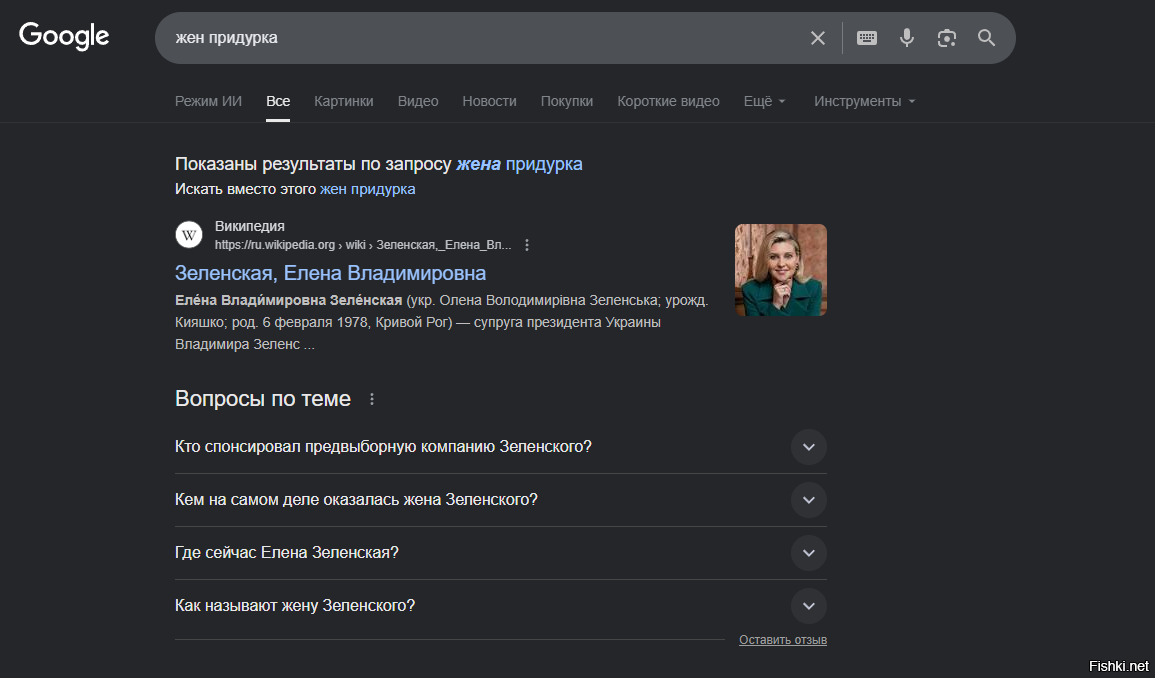Expand the question Где сейчас Елена Зеленская
The width and height of the screenshot is (1155, 678).
point(808,553)
